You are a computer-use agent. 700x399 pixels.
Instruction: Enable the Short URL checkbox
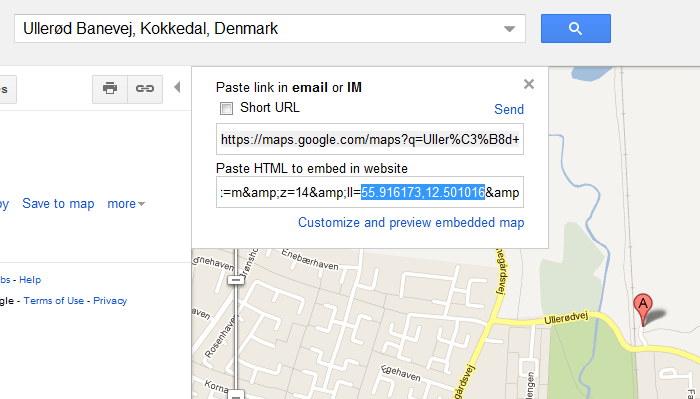(226, 108)
